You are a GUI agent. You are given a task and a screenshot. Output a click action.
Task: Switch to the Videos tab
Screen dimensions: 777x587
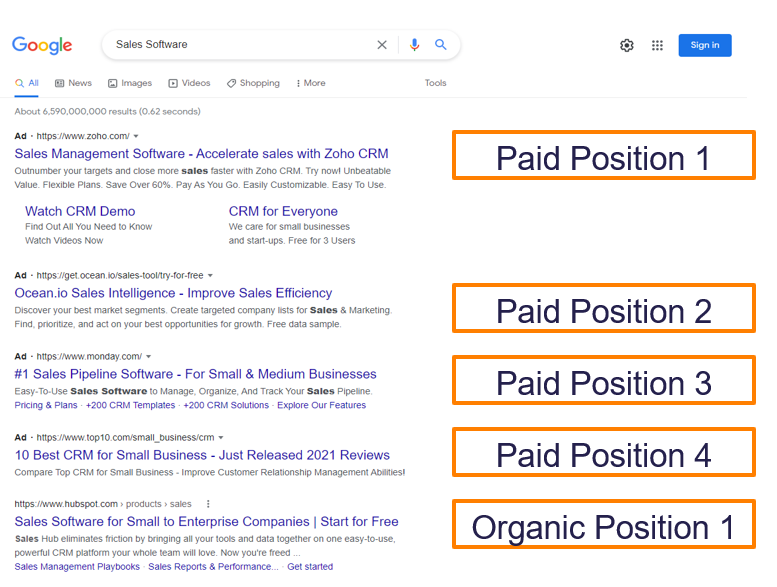pyautogui.click(x=189, y=83)
